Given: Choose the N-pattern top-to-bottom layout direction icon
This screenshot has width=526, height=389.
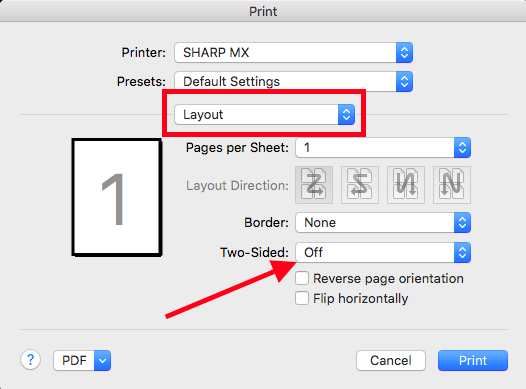Looking at the screenshot, I should tap(452, 185).
